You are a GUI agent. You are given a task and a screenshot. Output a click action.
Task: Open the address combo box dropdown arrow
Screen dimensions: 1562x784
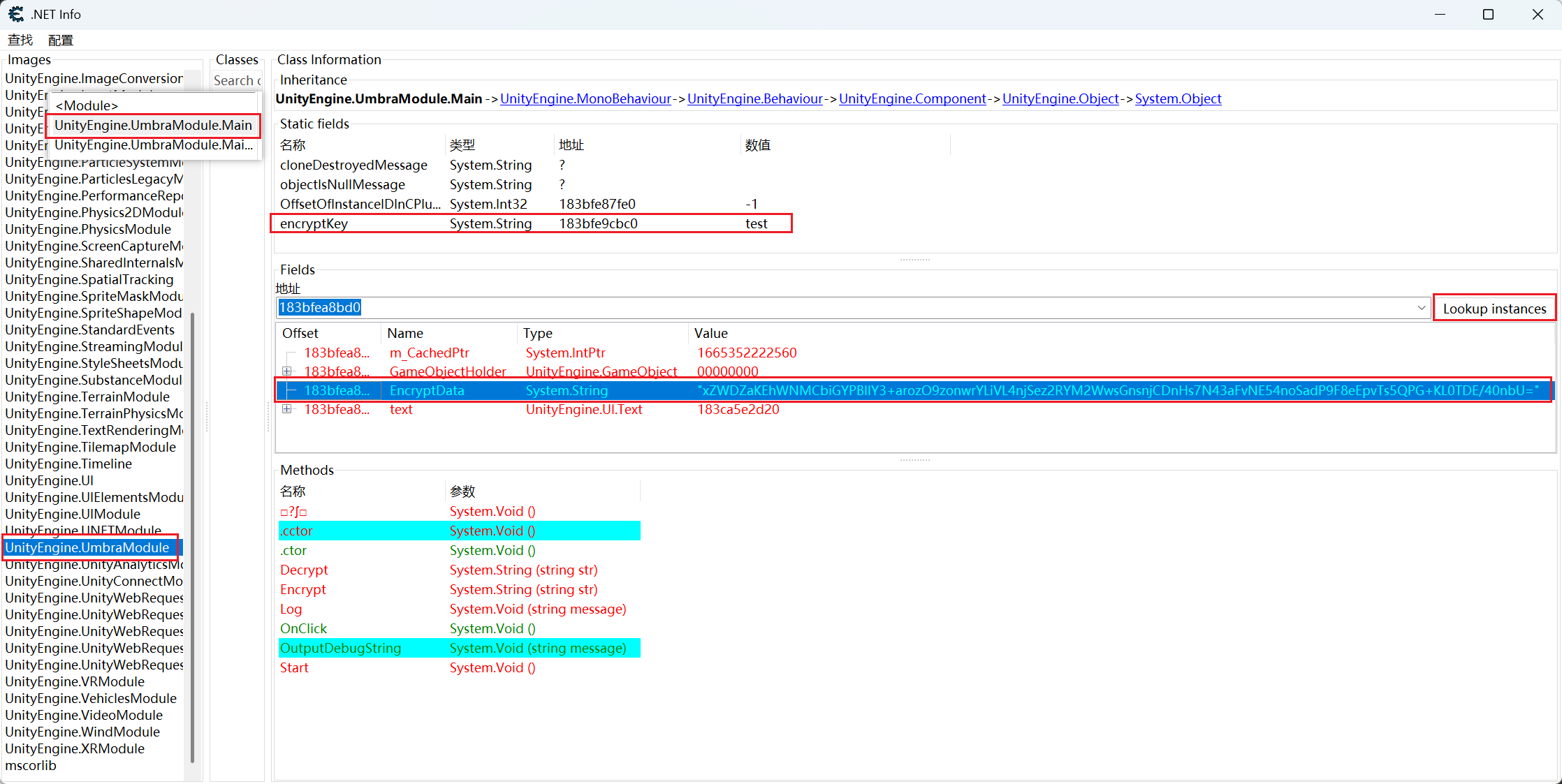click(1421, 308)
